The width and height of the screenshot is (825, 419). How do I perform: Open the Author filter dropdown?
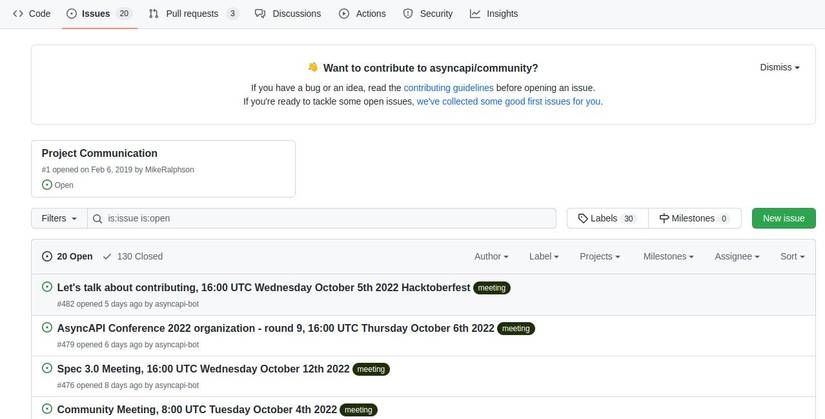[491, 257]
